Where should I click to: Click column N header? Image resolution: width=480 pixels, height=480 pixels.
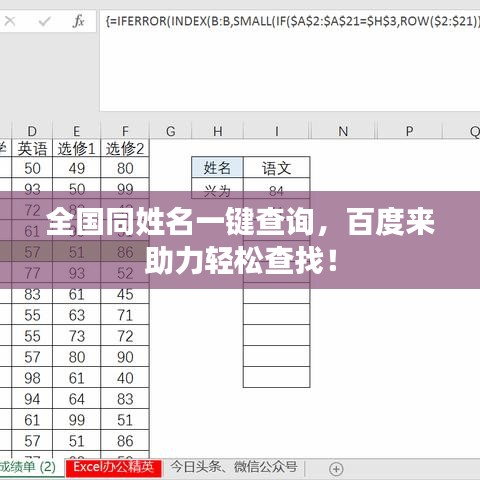coord(343,131)
